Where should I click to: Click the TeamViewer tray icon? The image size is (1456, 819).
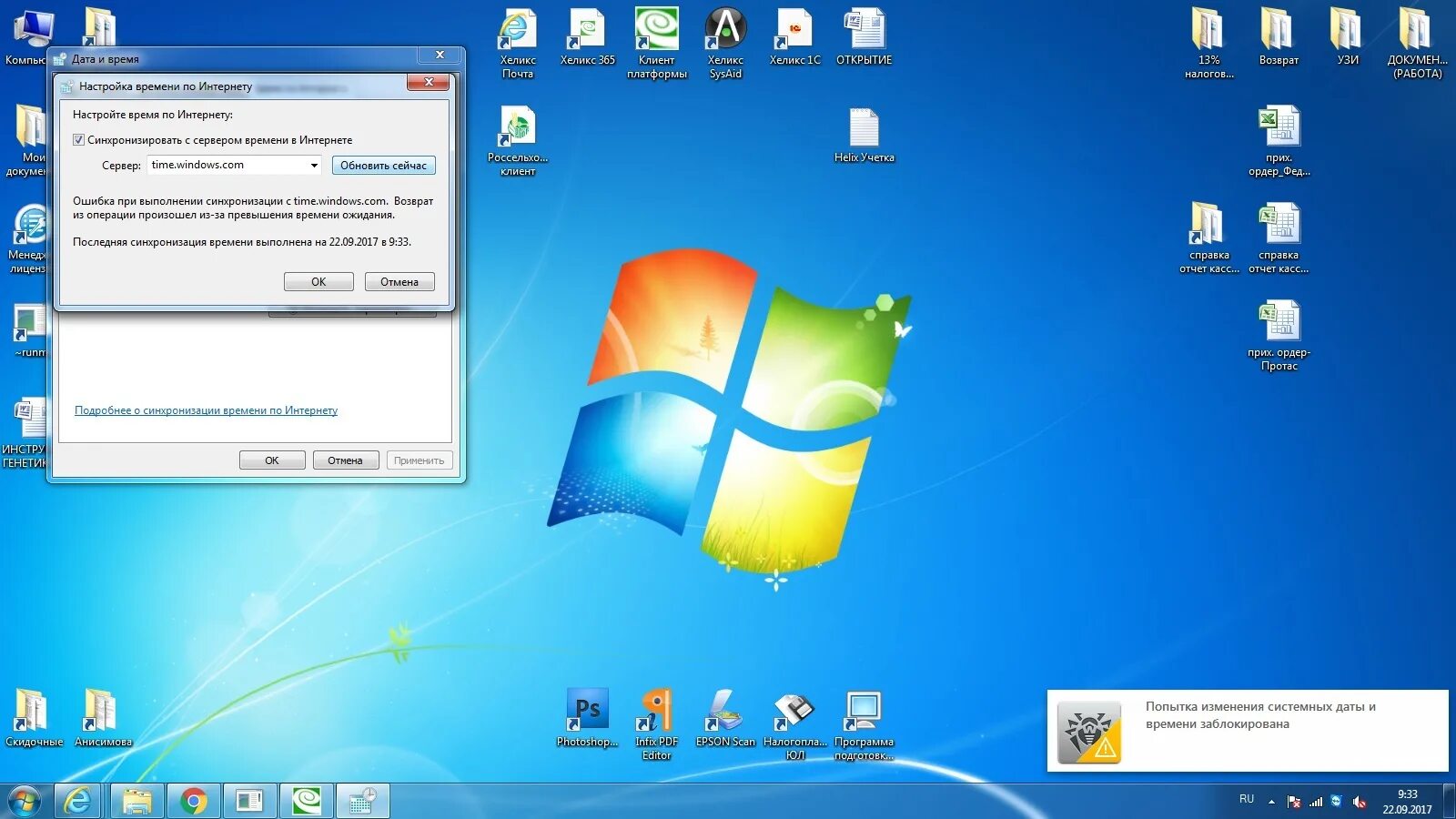1337,802
